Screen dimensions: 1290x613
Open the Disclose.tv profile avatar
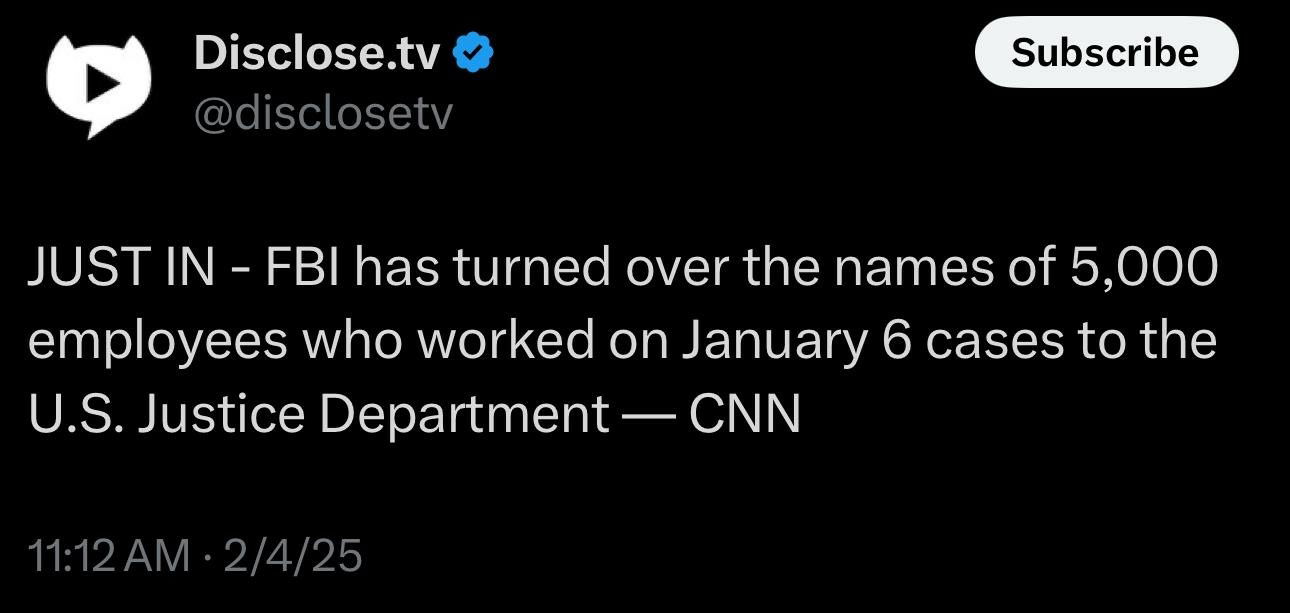(98, 84)
